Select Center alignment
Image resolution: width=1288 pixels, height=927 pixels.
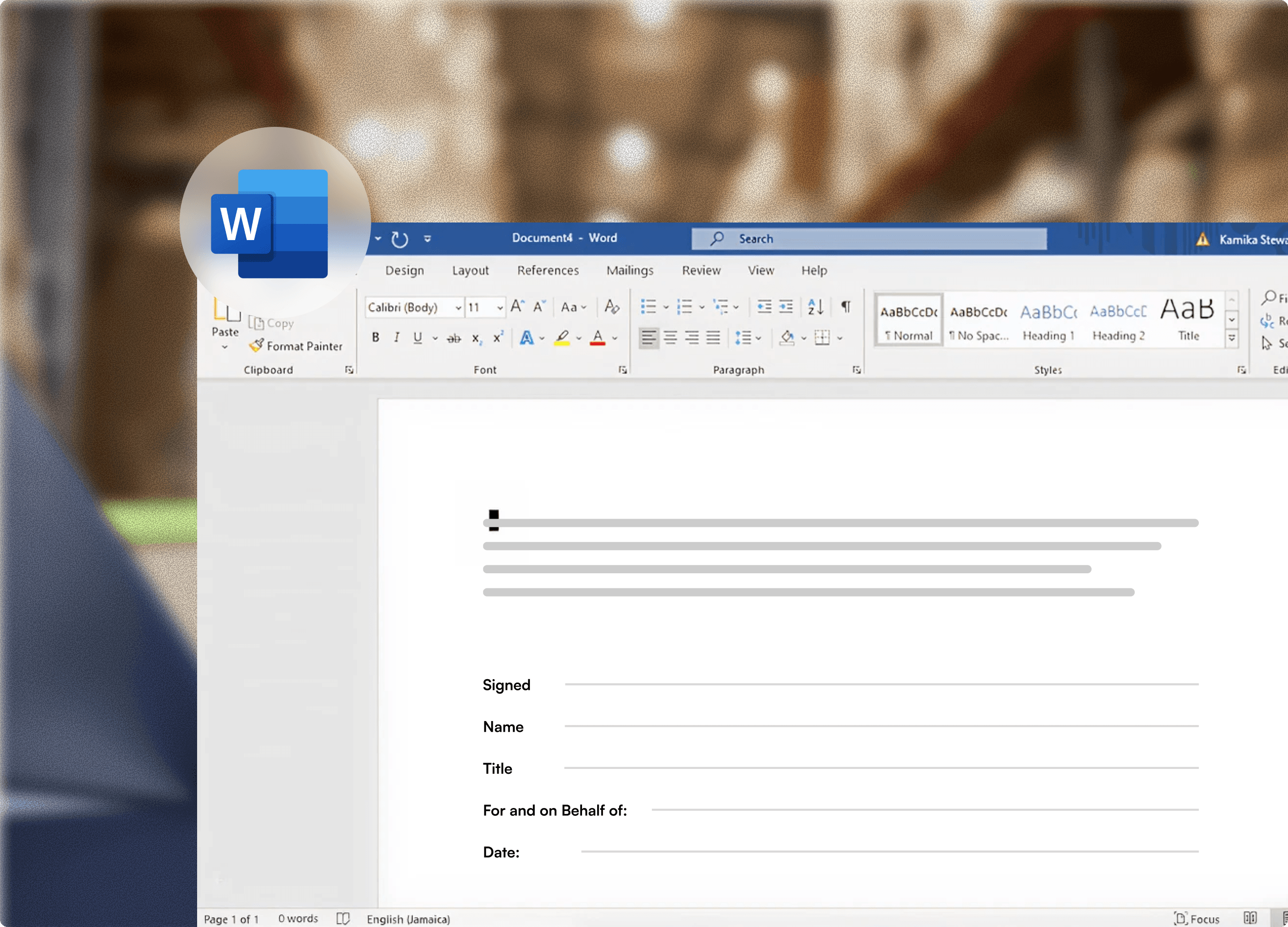pyautogui.click(x=670, y=338)
